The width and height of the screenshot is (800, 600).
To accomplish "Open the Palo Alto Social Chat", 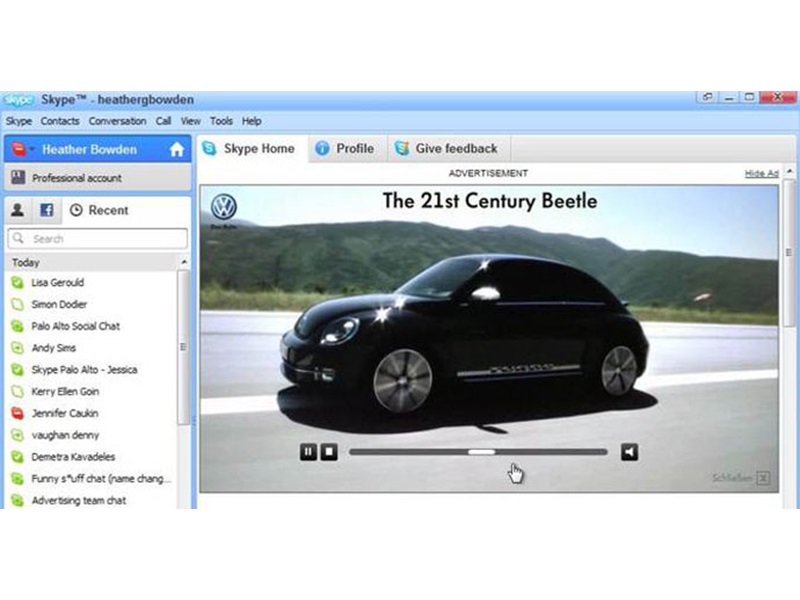I will coord(92,327).
